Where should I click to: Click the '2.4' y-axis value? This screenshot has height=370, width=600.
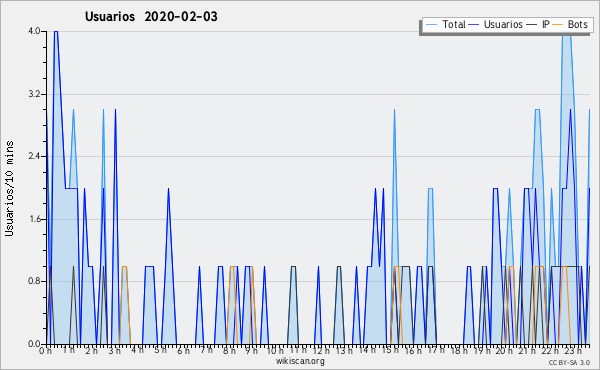(34, 156)
